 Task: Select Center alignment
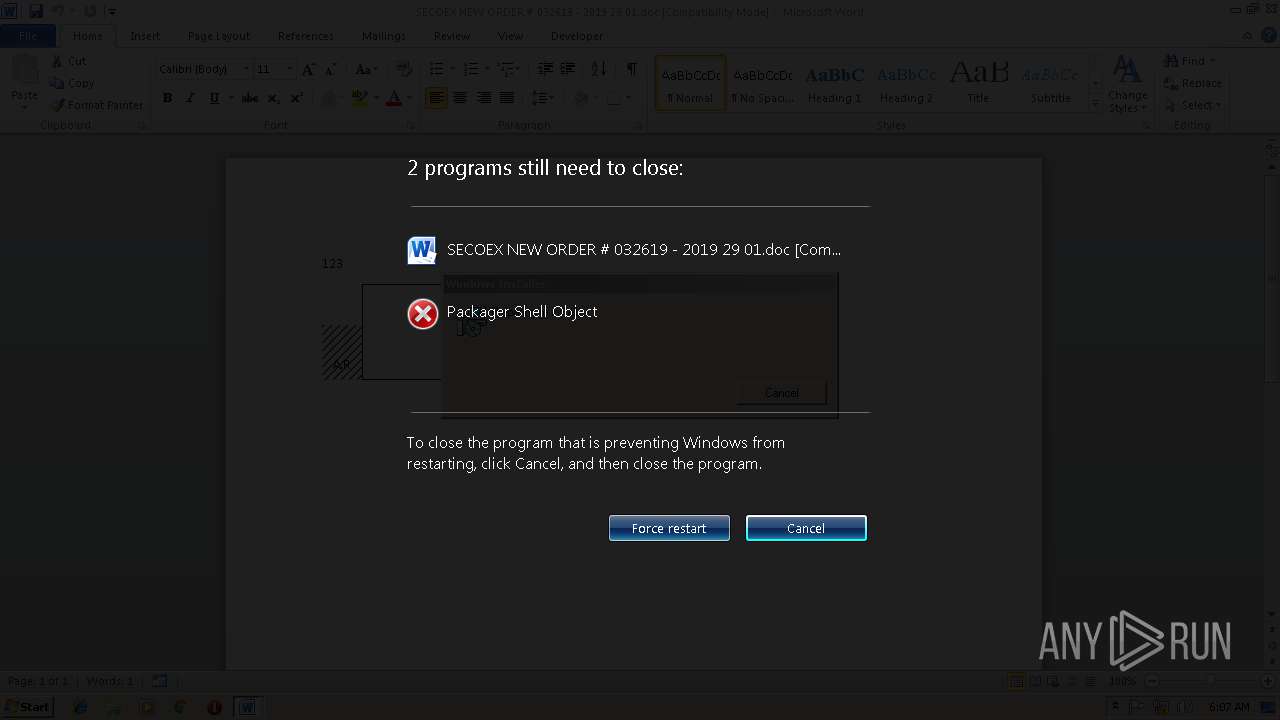460,98
